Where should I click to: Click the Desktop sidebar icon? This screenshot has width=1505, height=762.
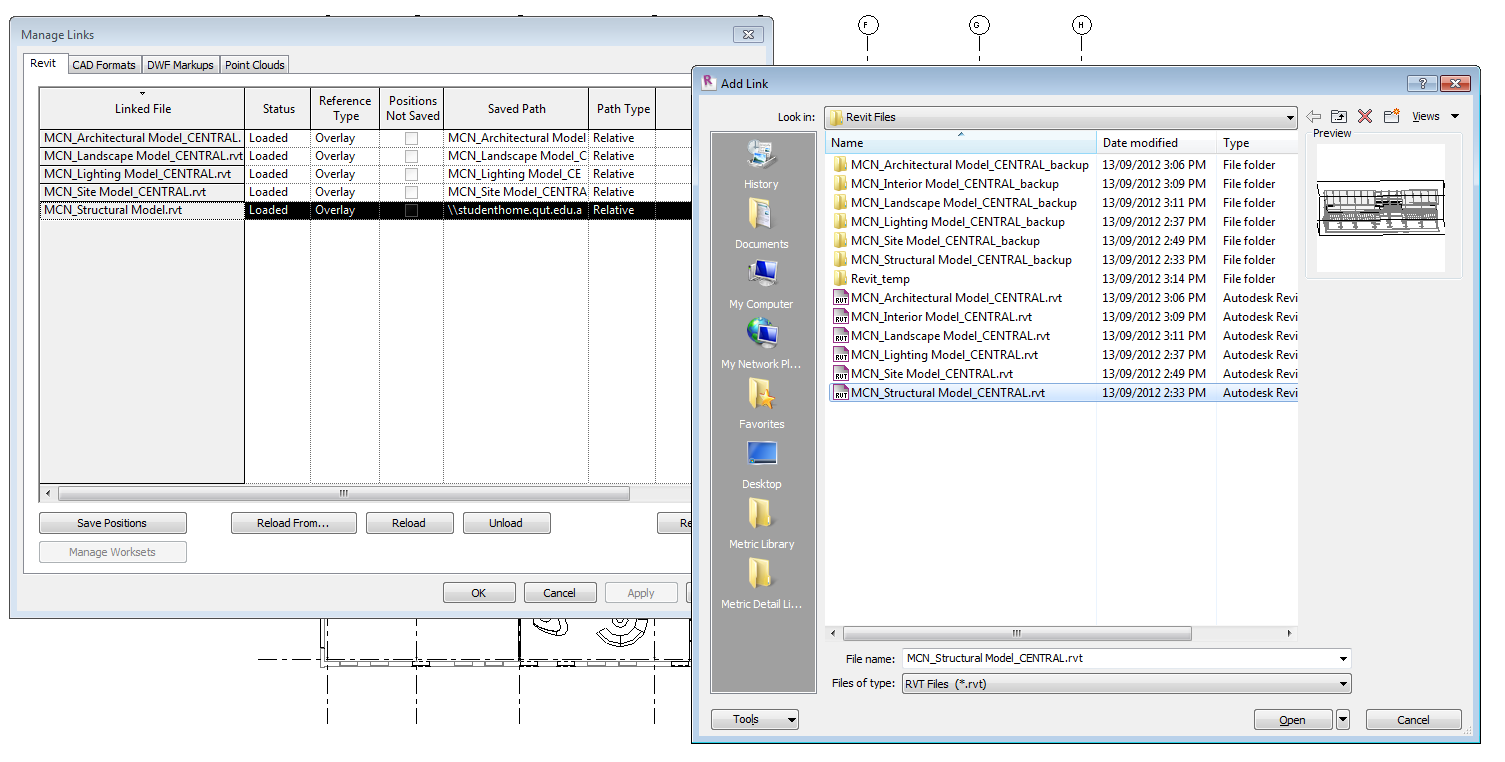[x=761, y=462]
